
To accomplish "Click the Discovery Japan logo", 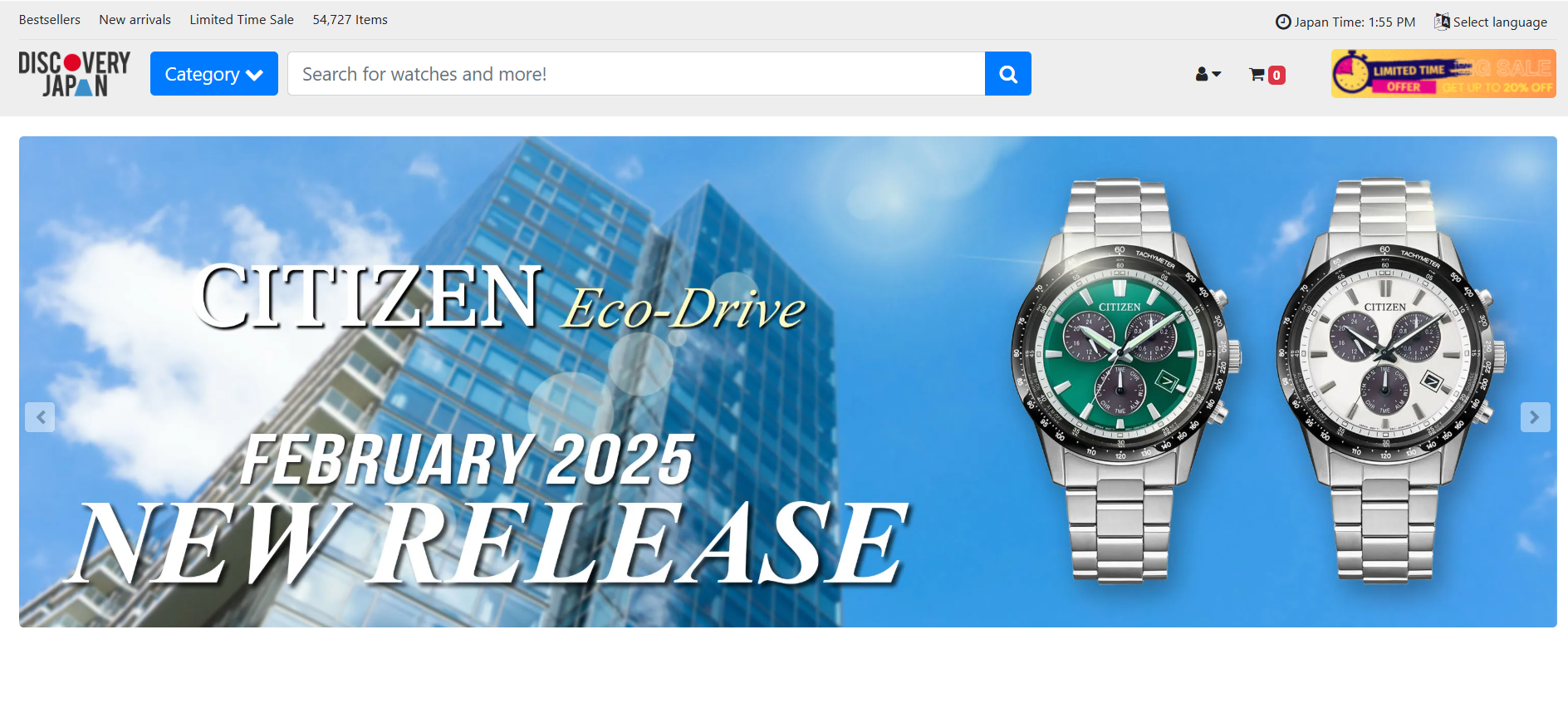I will 75,74.
